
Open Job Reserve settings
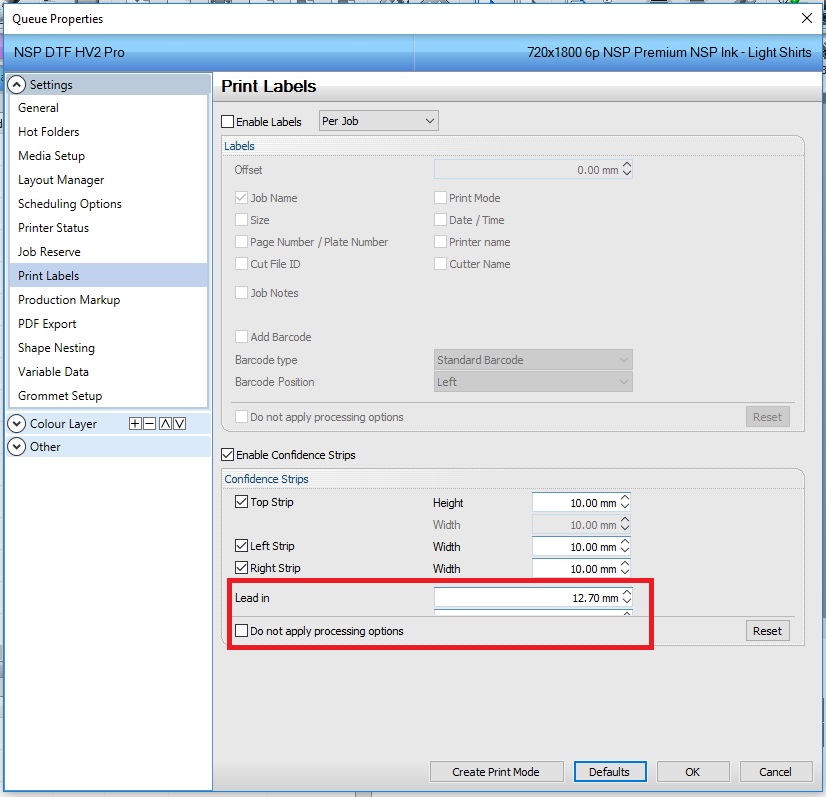click(x=109, y=252)
